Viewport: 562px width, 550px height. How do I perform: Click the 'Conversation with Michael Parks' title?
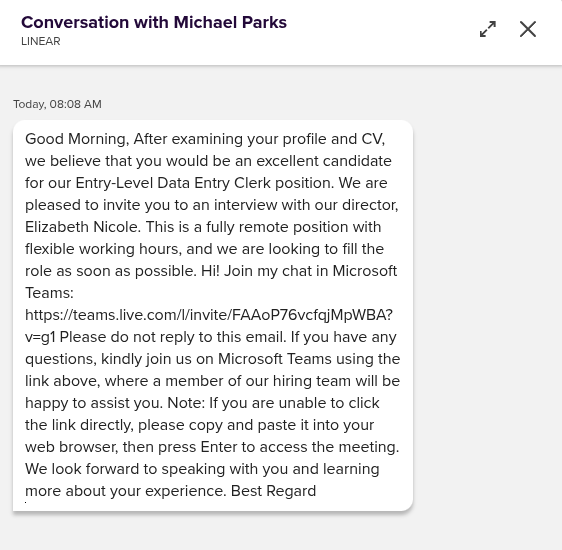coord(154,22)
